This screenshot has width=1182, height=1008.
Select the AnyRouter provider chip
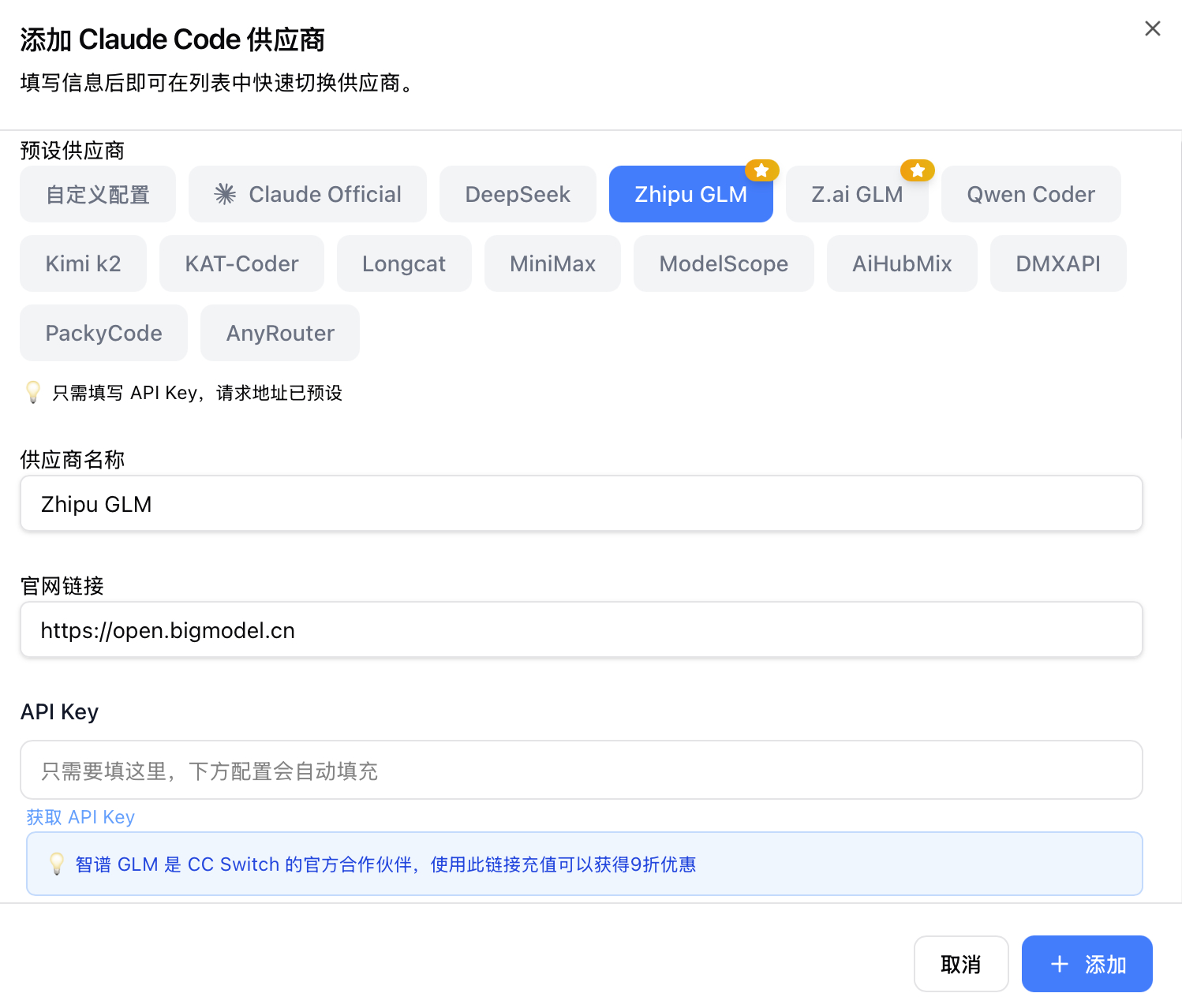tap(279, 333)
